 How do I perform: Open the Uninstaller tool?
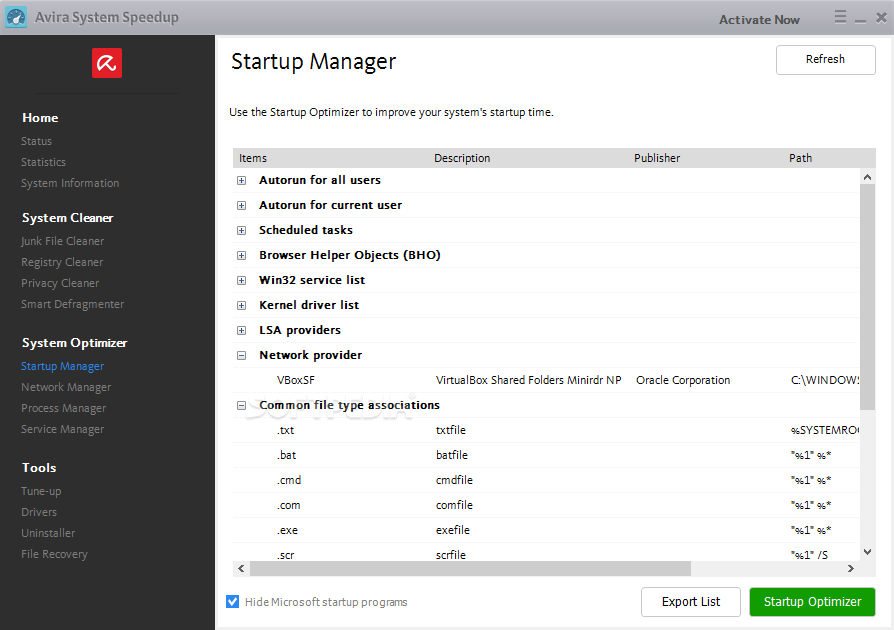(x=48, y=533)
